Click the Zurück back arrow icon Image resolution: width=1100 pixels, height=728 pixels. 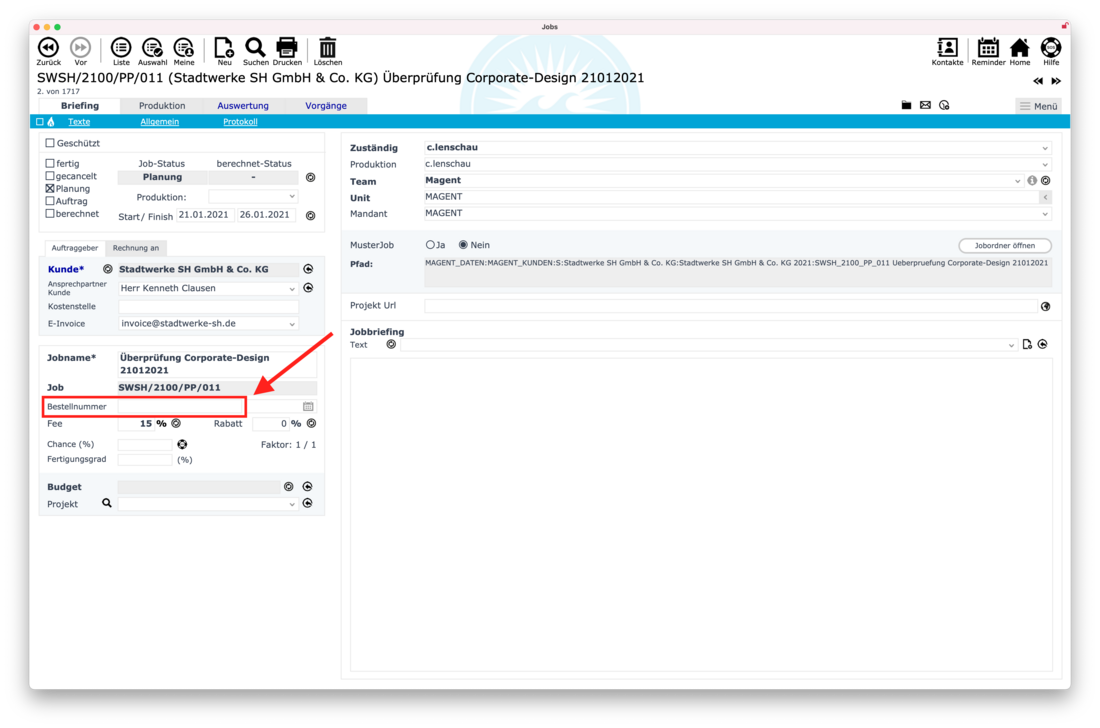pyautogui.click(x=48, y=47)
